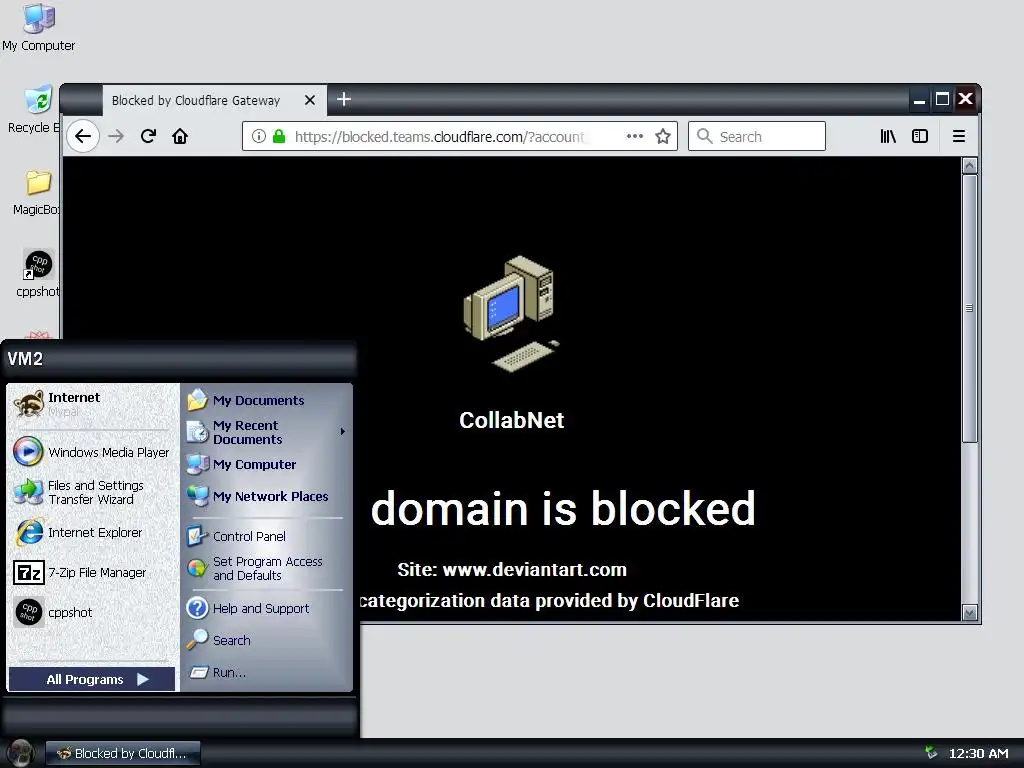Open the browser Library icon

888,136
